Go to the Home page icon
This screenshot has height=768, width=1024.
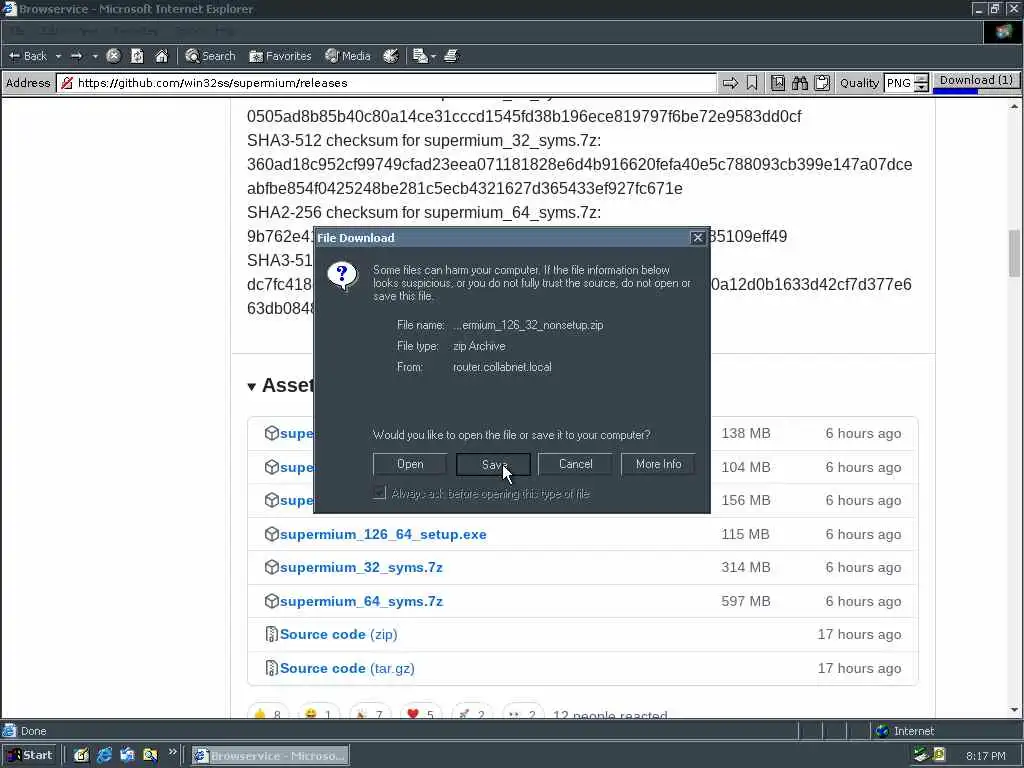[x=161, y=56]
